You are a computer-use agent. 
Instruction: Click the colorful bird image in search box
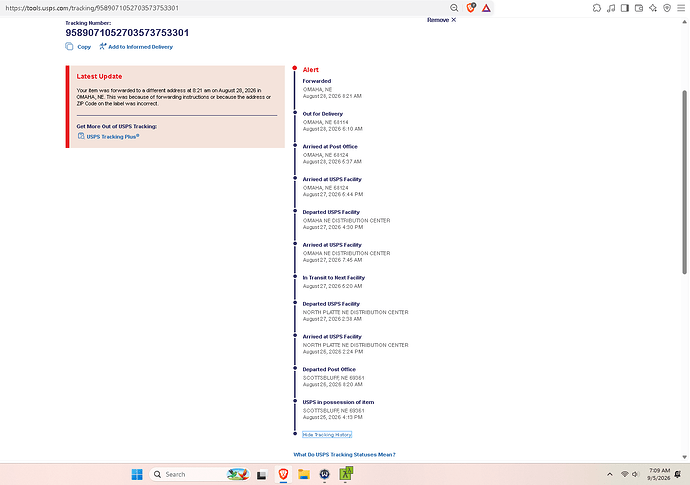tap(238, 474)
